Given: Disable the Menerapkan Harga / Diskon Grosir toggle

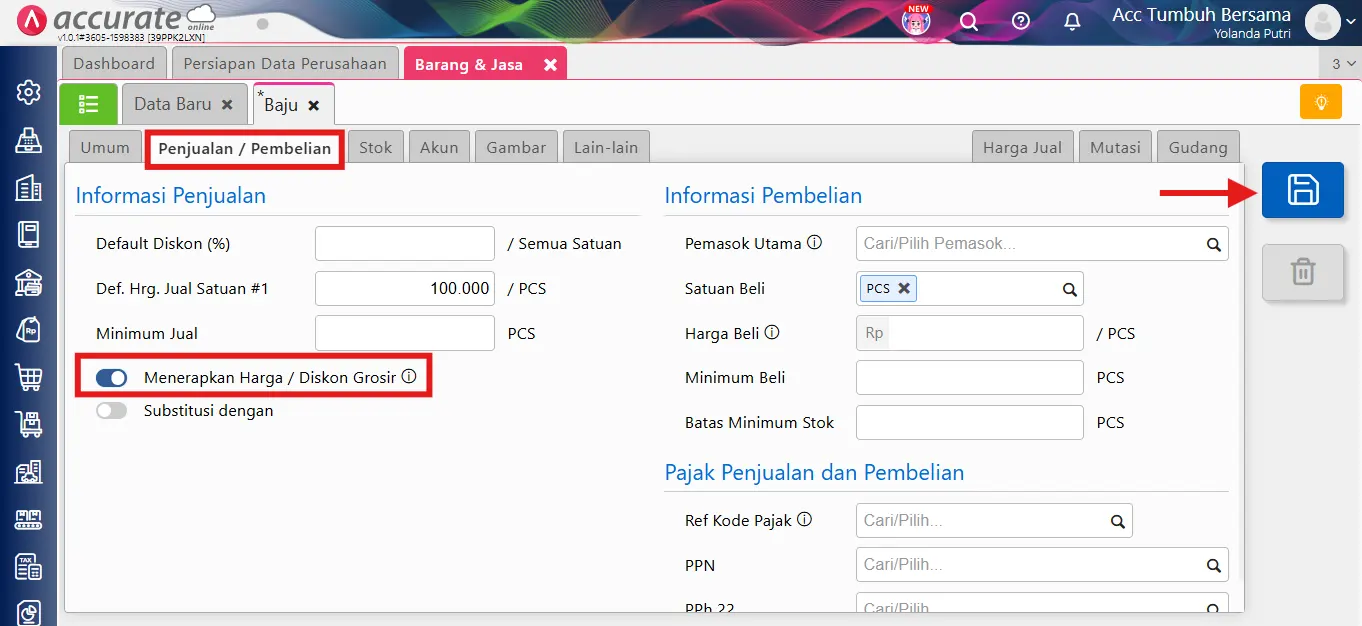Looking at the screenshot, I should coord(111,377).
